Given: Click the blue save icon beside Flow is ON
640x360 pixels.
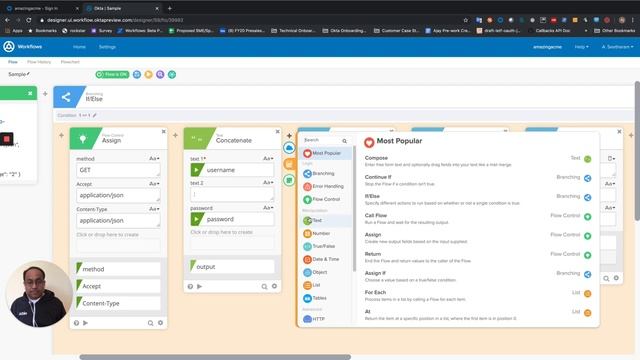Looking at the screenshot, I should tap(137, 74).
